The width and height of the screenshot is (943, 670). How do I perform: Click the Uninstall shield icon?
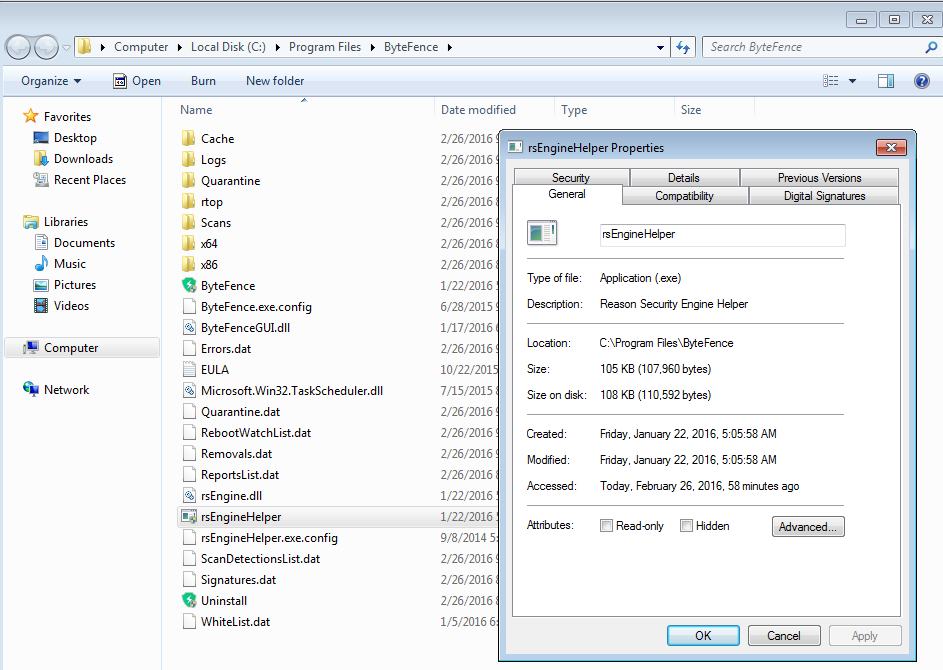click(x=189, y=600)
